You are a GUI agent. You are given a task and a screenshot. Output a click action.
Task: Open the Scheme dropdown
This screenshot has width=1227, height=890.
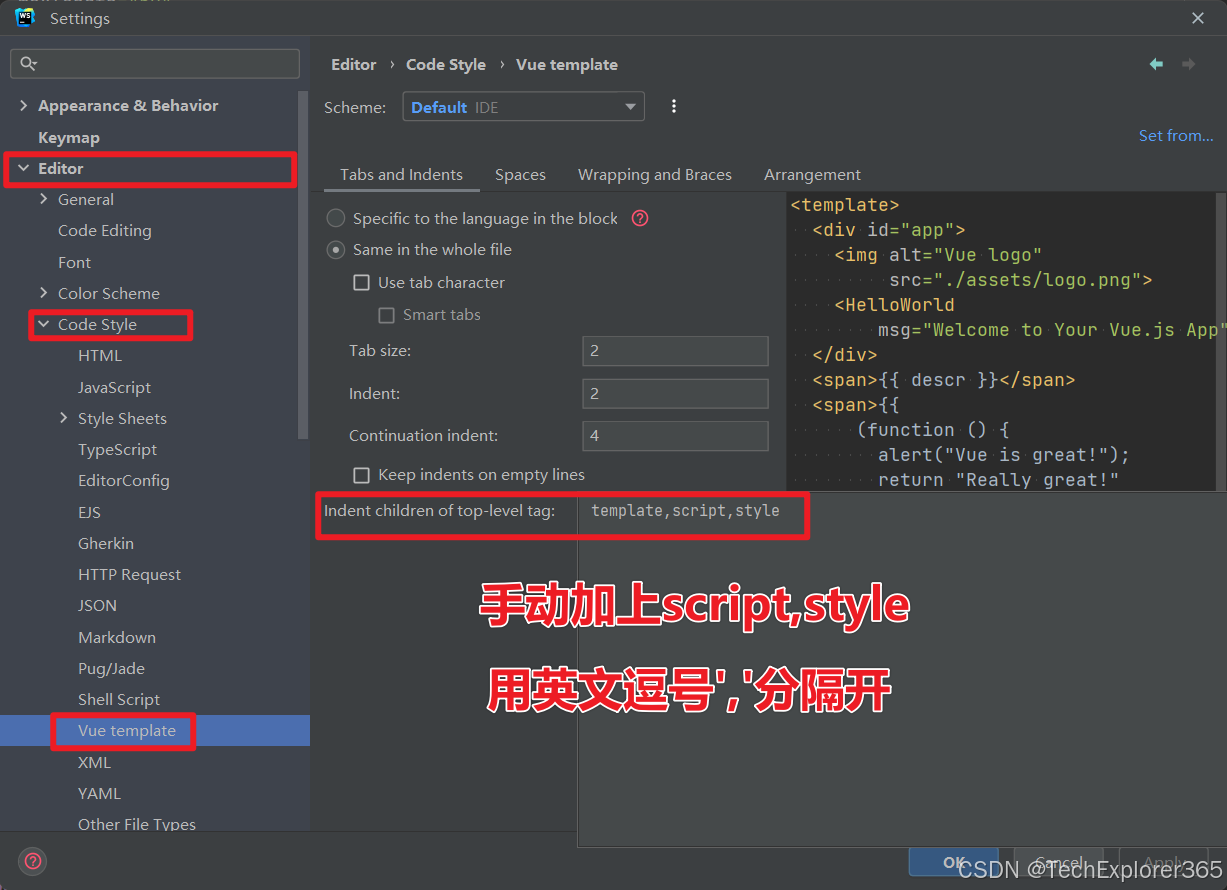click(523, 107)
